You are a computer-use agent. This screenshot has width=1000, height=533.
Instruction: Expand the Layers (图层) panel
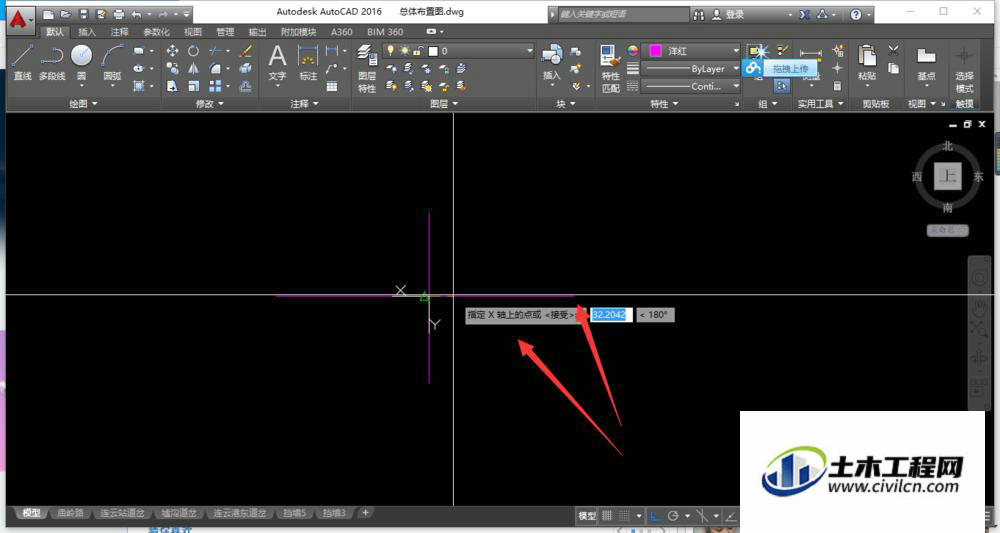[444, 103]
